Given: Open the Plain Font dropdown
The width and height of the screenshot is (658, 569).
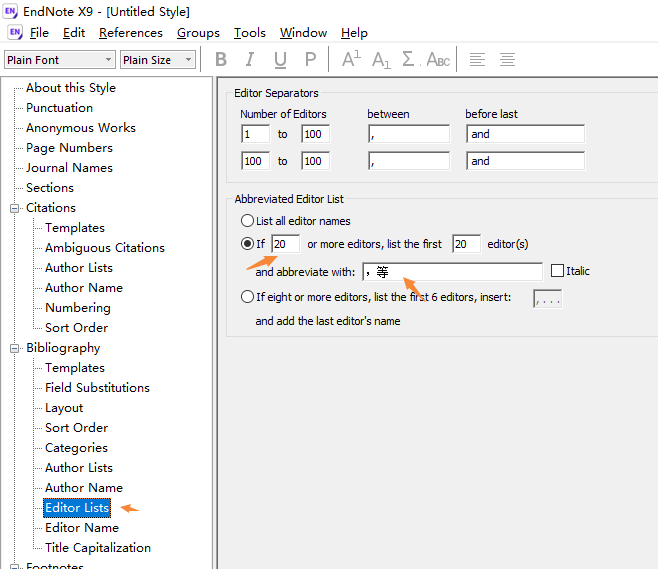Looking at the screenshot, I should [x=108, y=60].
